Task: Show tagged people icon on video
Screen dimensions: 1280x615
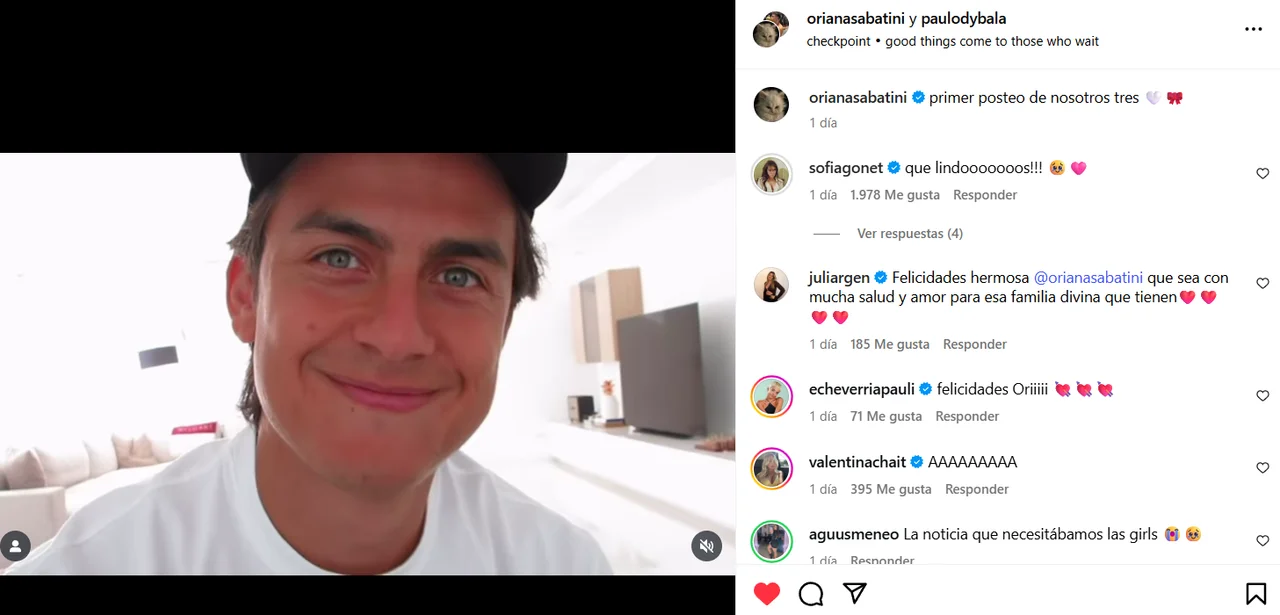Action: pyautogui.click(x=15, y=546)
